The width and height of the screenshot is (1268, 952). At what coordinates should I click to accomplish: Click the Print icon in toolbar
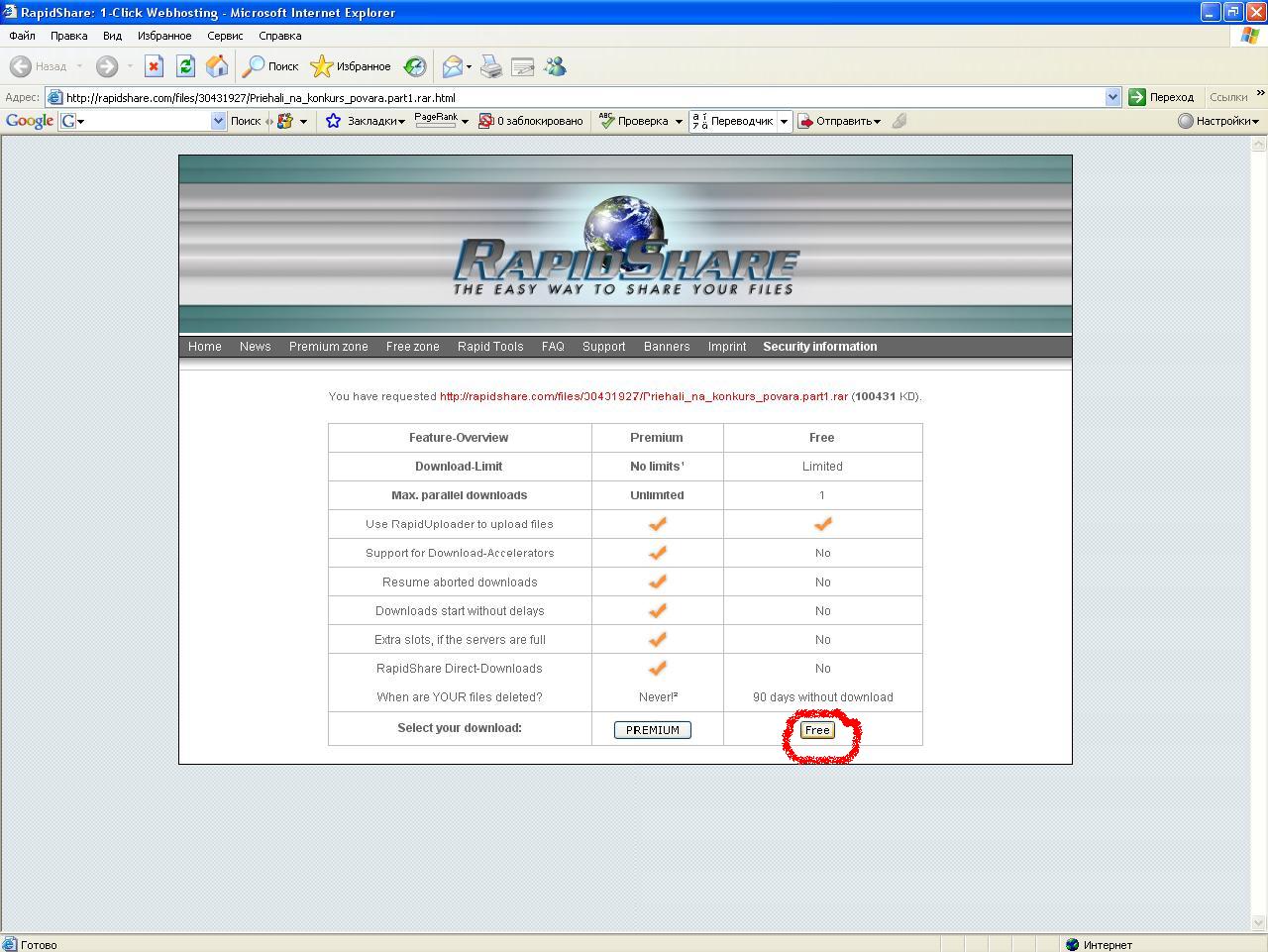click(491, 66)
